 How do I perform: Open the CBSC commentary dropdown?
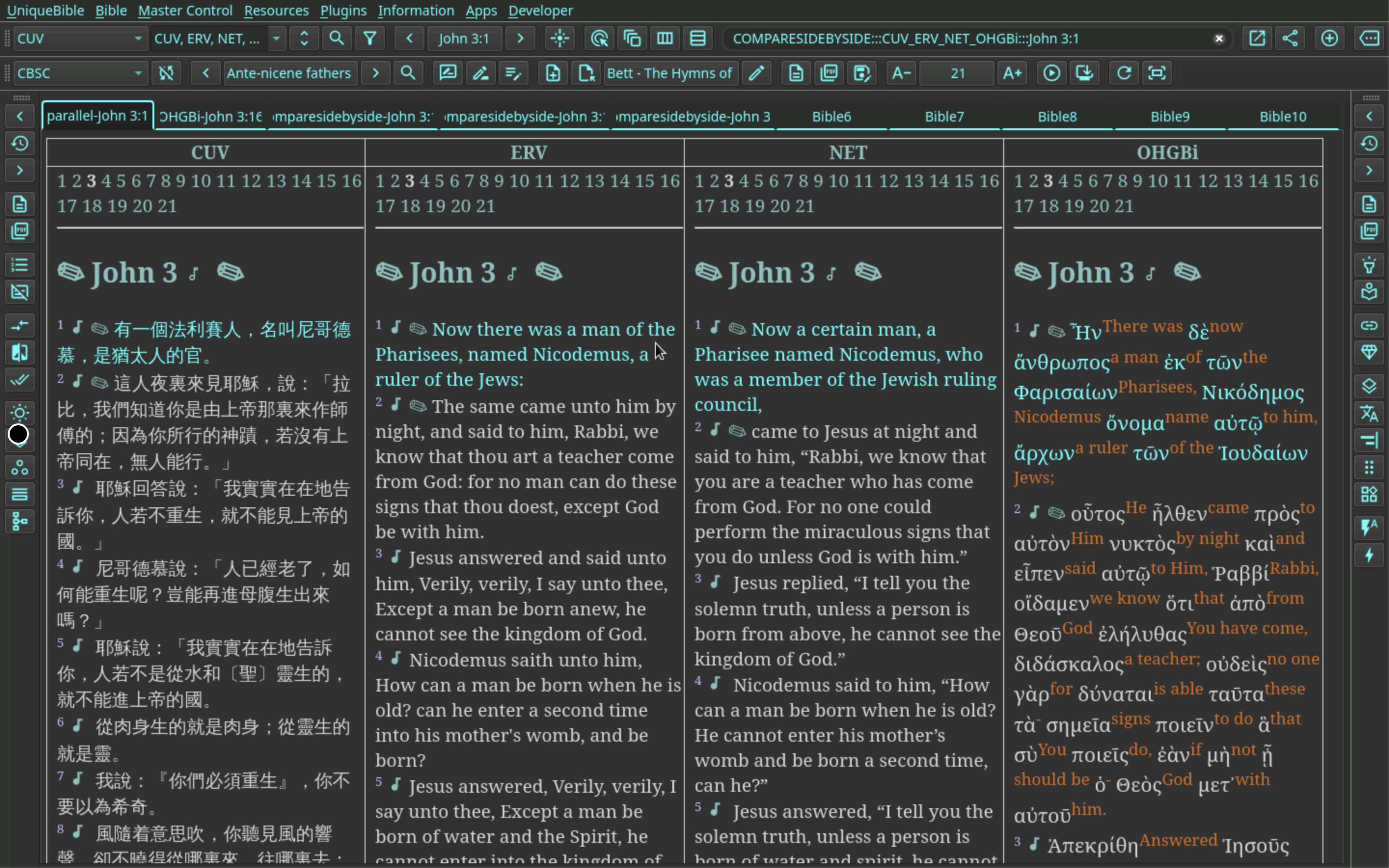(x=80, y=73)
